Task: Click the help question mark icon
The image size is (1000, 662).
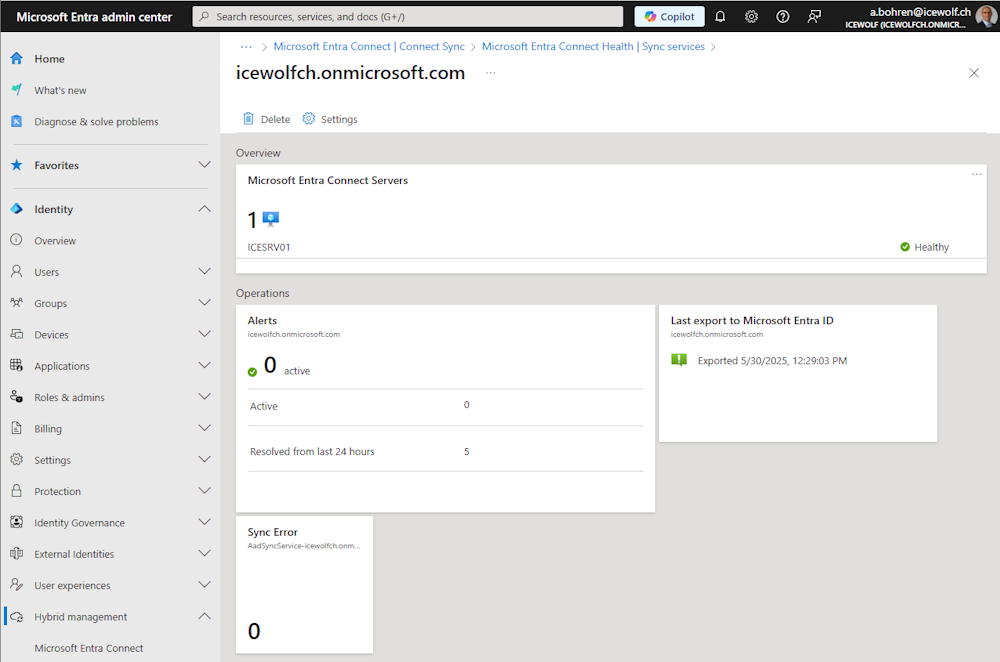Action: pos(783,17)
